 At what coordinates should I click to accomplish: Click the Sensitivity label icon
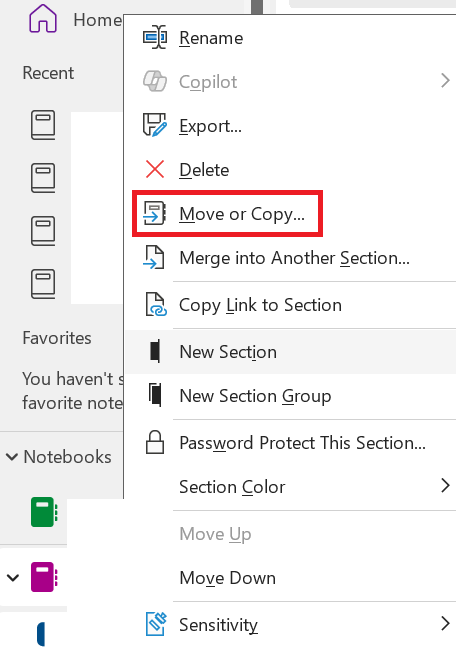coord(156,624)
